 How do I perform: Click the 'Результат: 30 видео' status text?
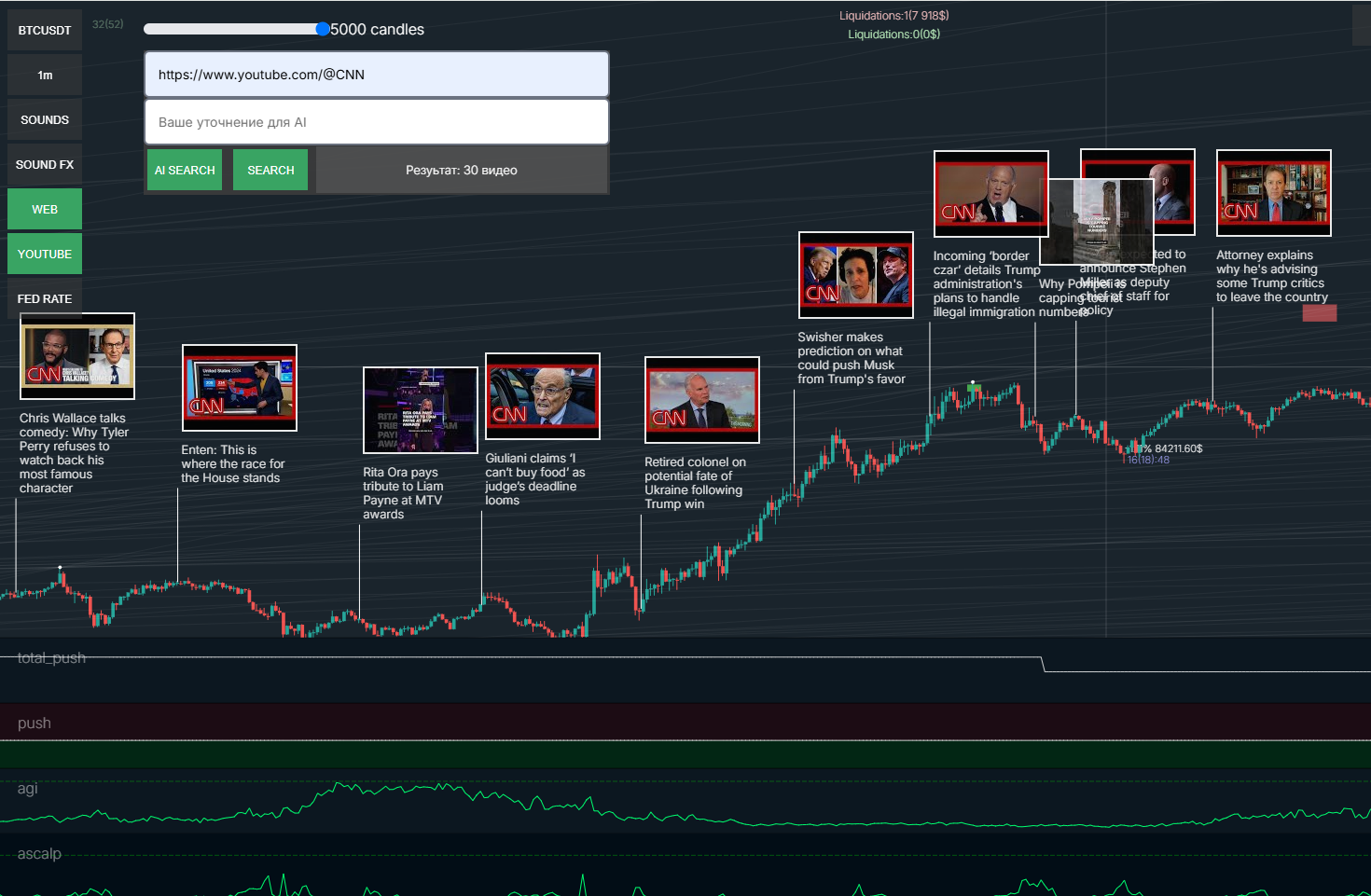(x=462, y=170)
